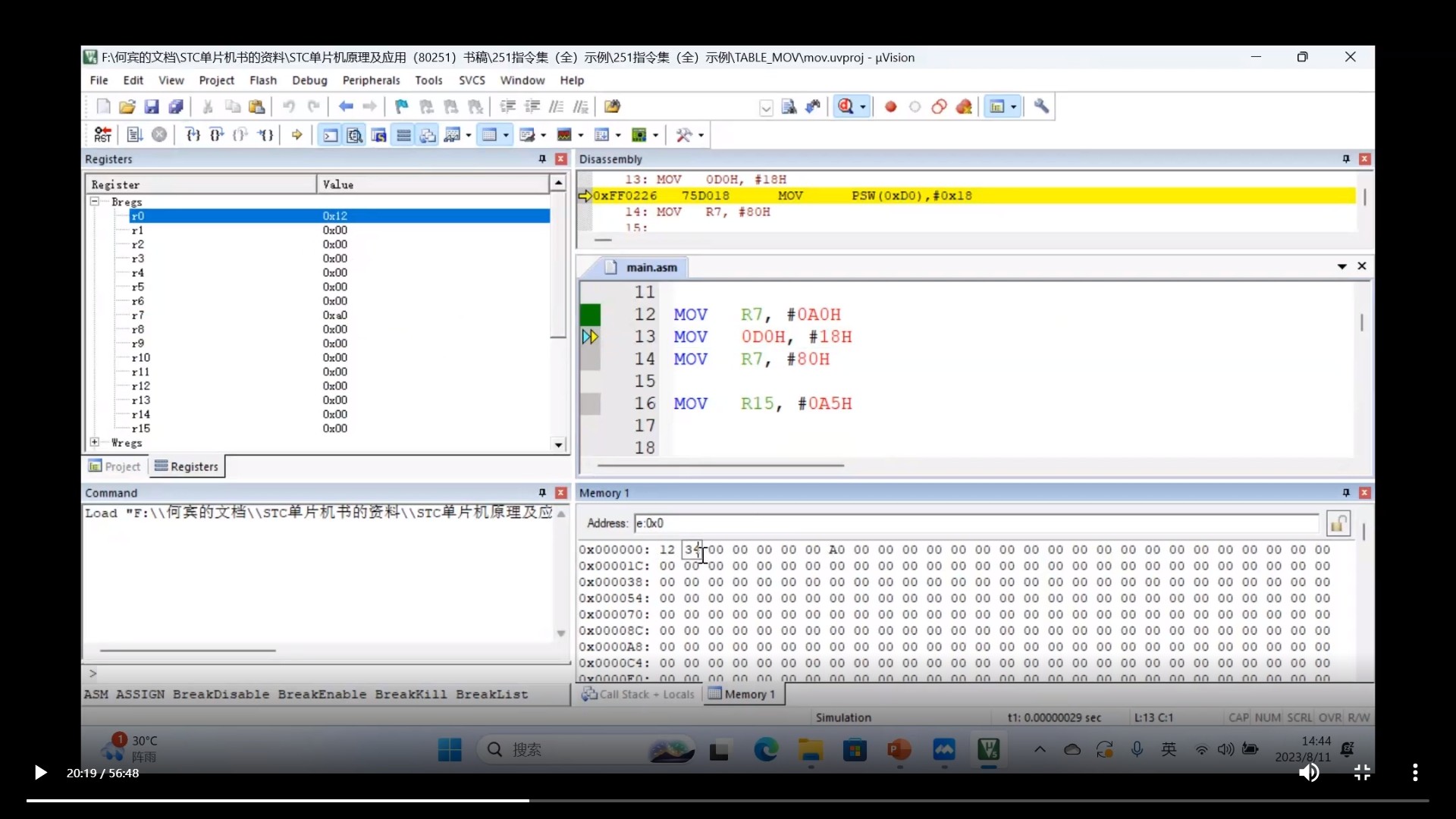The width and height of the screenshot is (1456, 819).
Task: Open the window layout dropdown arrow
Action: coord(1014,107)
